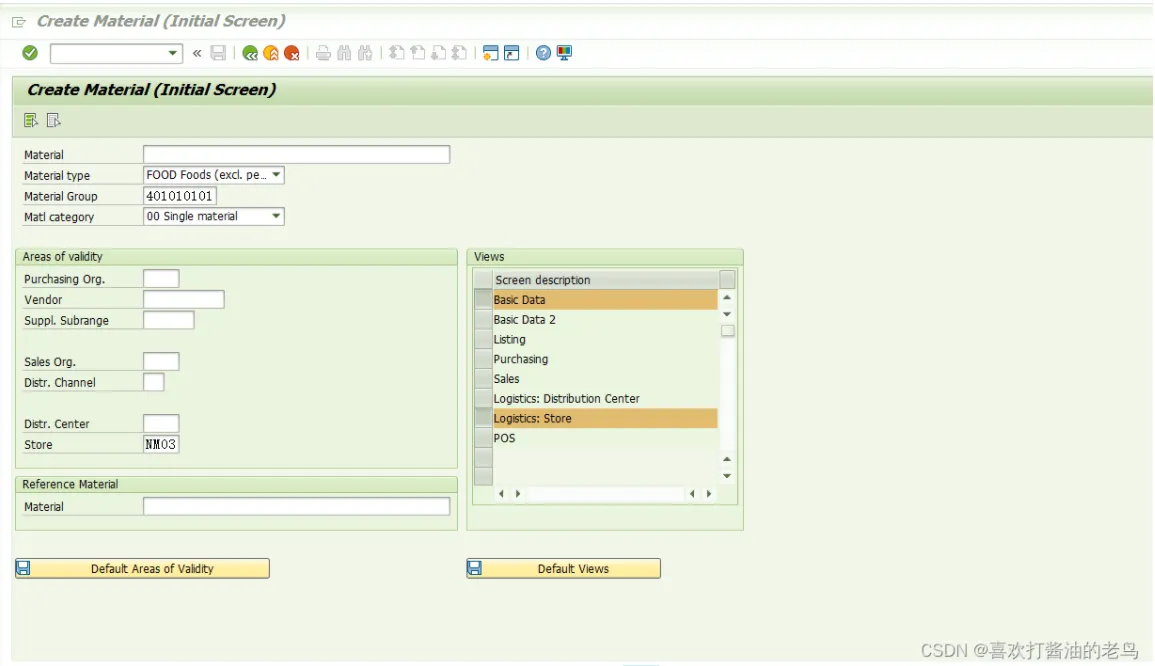Click the Generate Shortcut icon

tap(511, 53)
